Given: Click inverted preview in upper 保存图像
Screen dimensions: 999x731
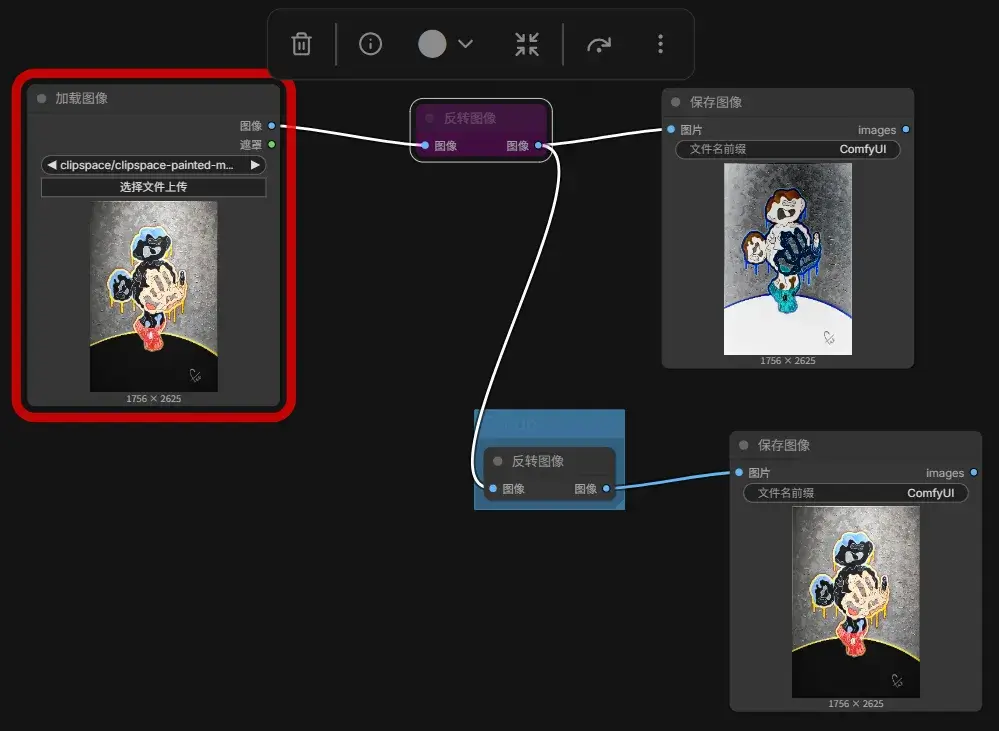Looking at the screenshot, I should (787, 259).
